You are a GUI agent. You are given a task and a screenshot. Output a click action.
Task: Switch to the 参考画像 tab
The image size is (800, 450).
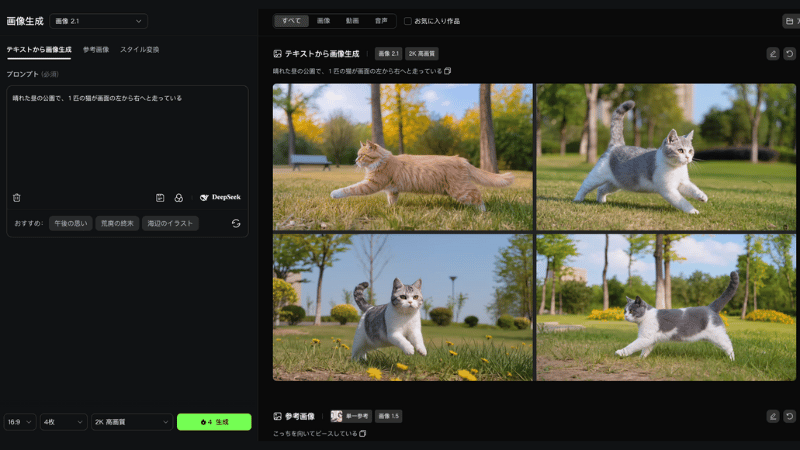point(96,49)
